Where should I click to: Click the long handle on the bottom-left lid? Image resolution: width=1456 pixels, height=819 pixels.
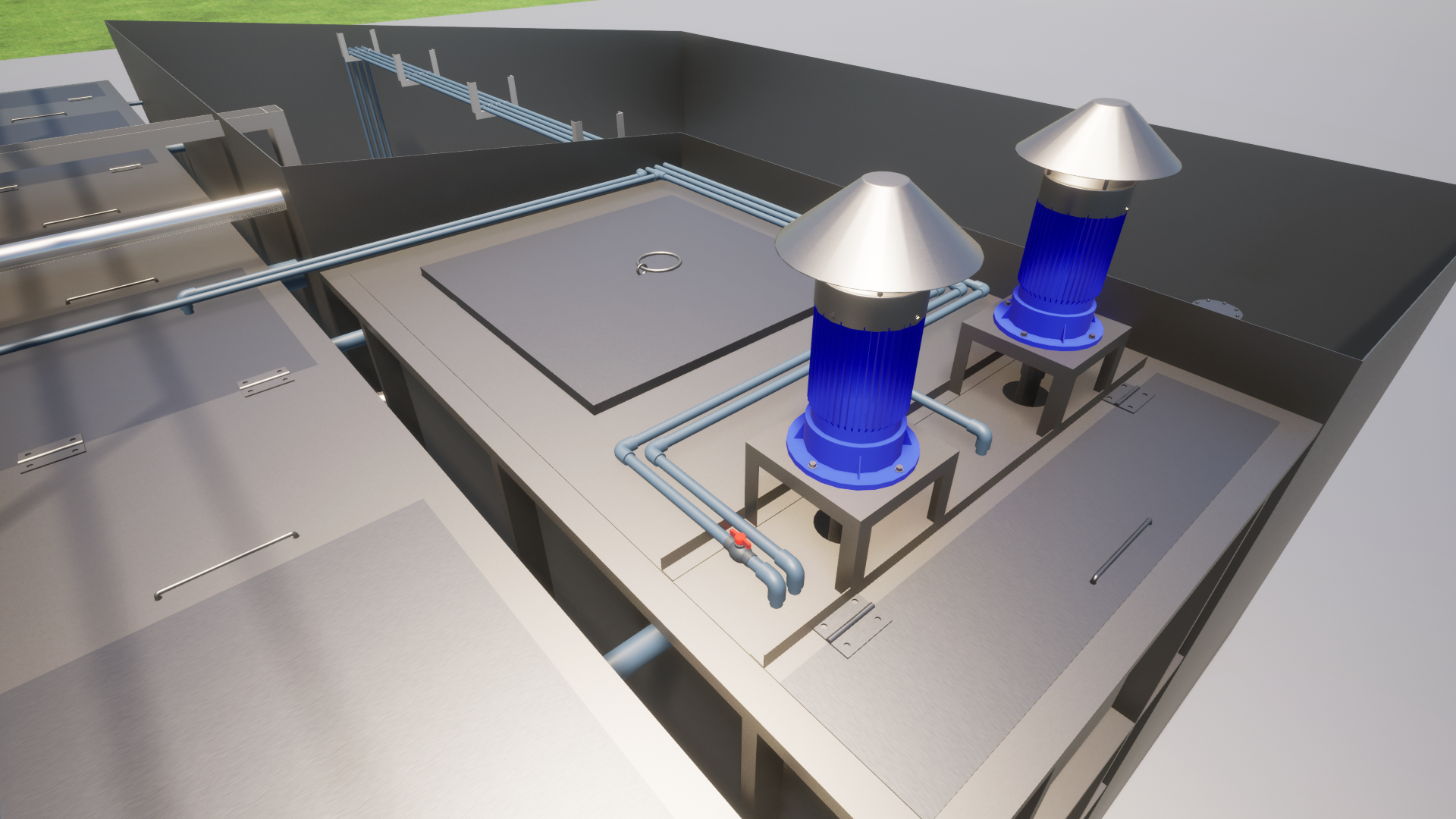226,566
